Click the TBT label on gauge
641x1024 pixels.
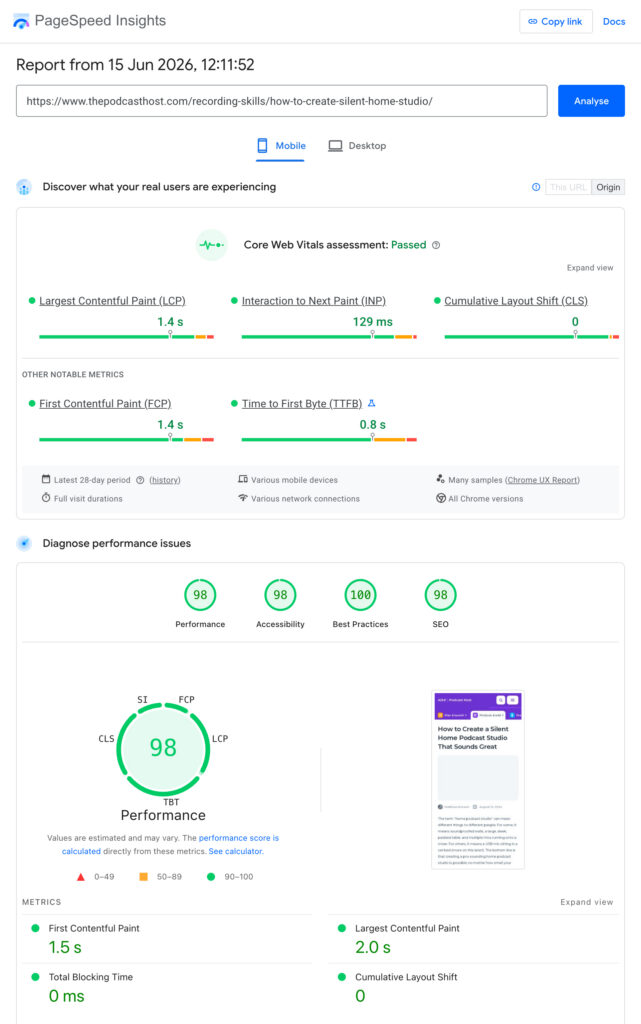[x=171, y=802]
